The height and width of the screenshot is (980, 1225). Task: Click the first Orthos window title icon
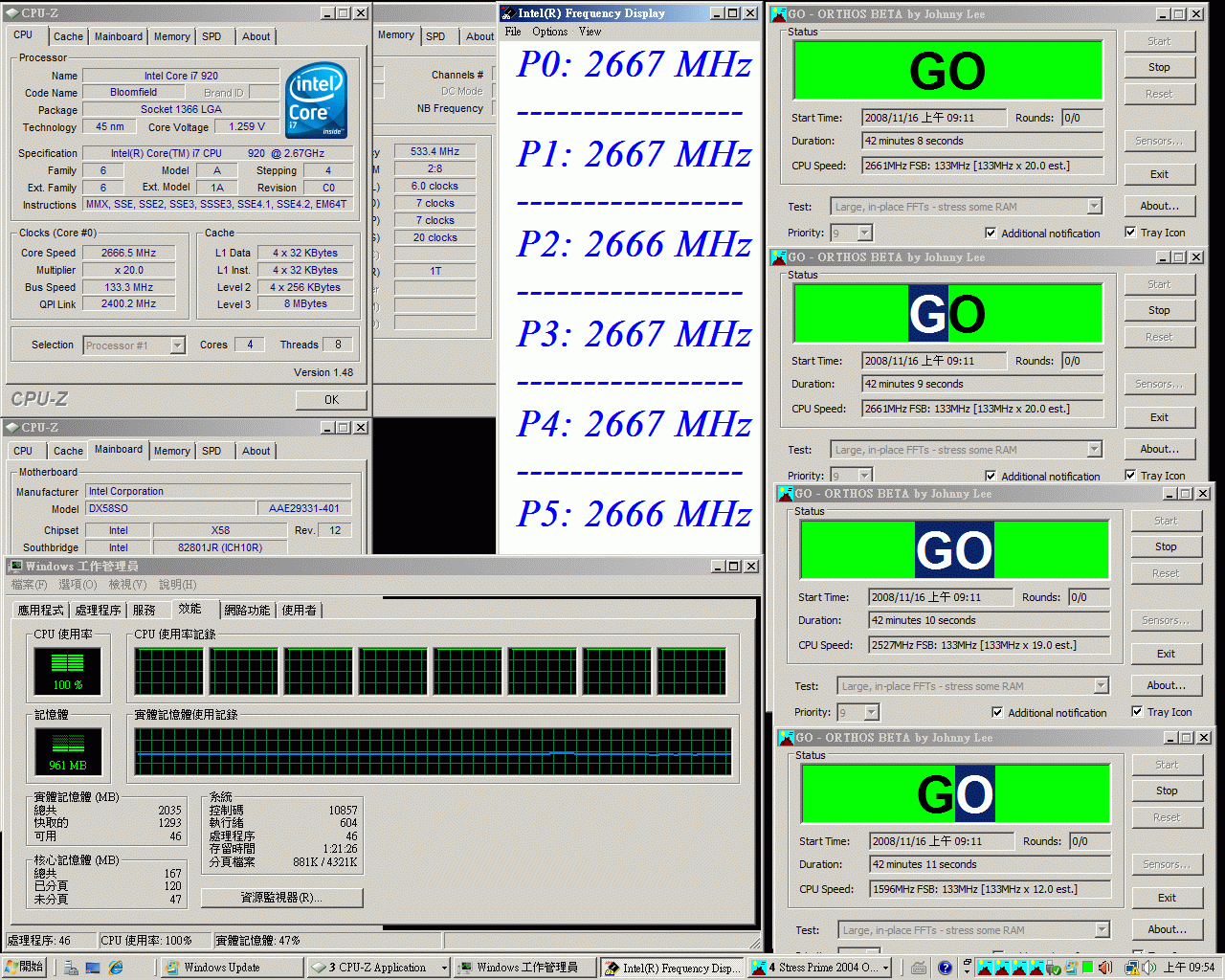pyautogui.click(x=779, y=14)
